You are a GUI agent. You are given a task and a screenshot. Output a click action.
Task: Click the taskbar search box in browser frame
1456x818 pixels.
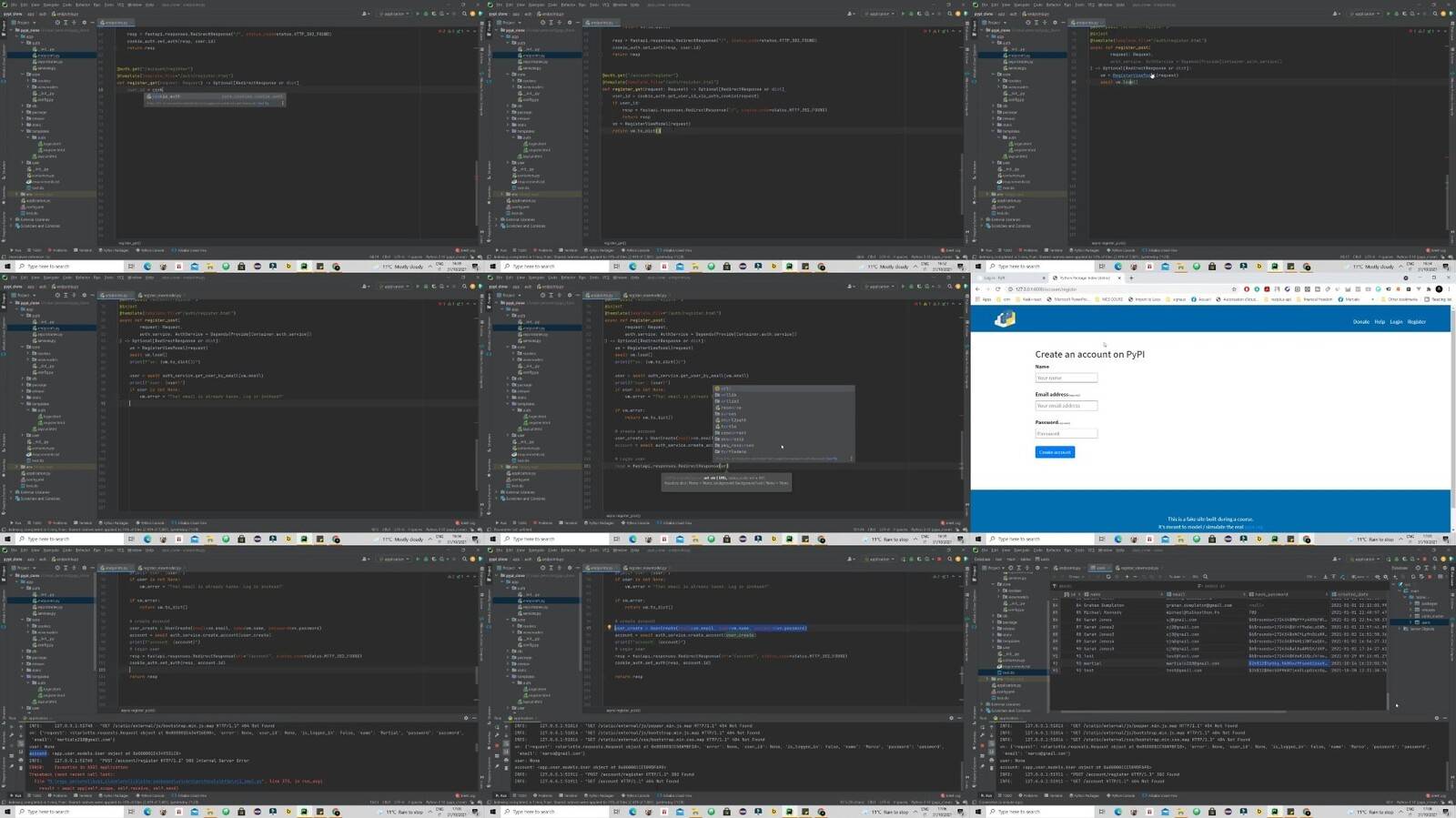[x=1041, y=540]
